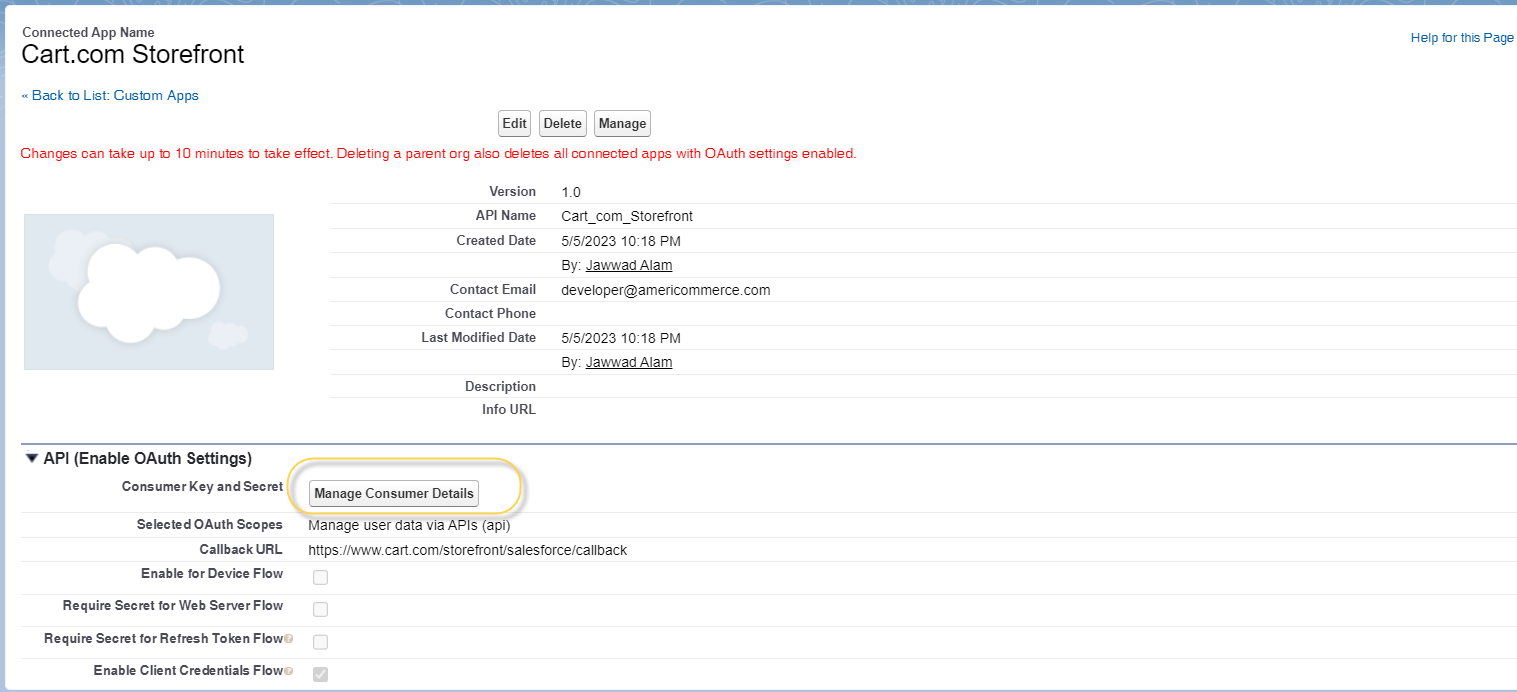Click help icon beside Refresh Token Flow
The image size is (1517, 692).
click(x=288, y=639)
